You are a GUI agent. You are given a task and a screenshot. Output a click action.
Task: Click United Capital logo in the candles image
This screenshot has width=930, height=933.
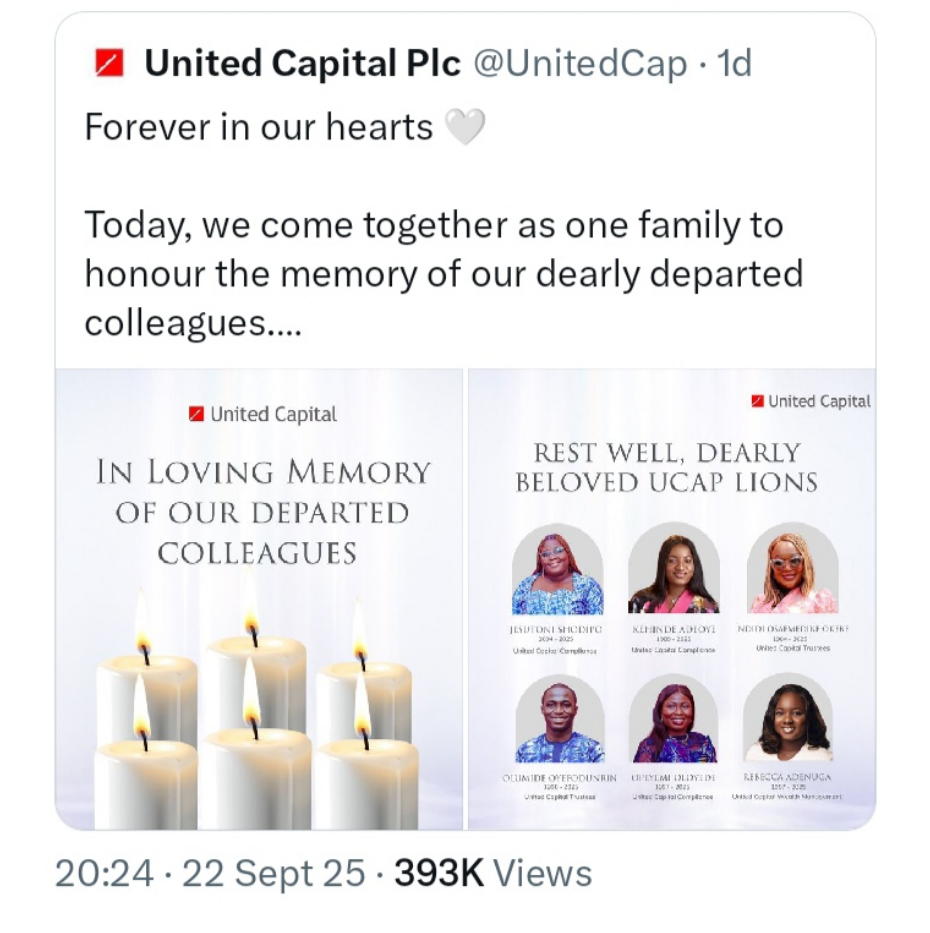pyautogui.click(x=263, y=414)
